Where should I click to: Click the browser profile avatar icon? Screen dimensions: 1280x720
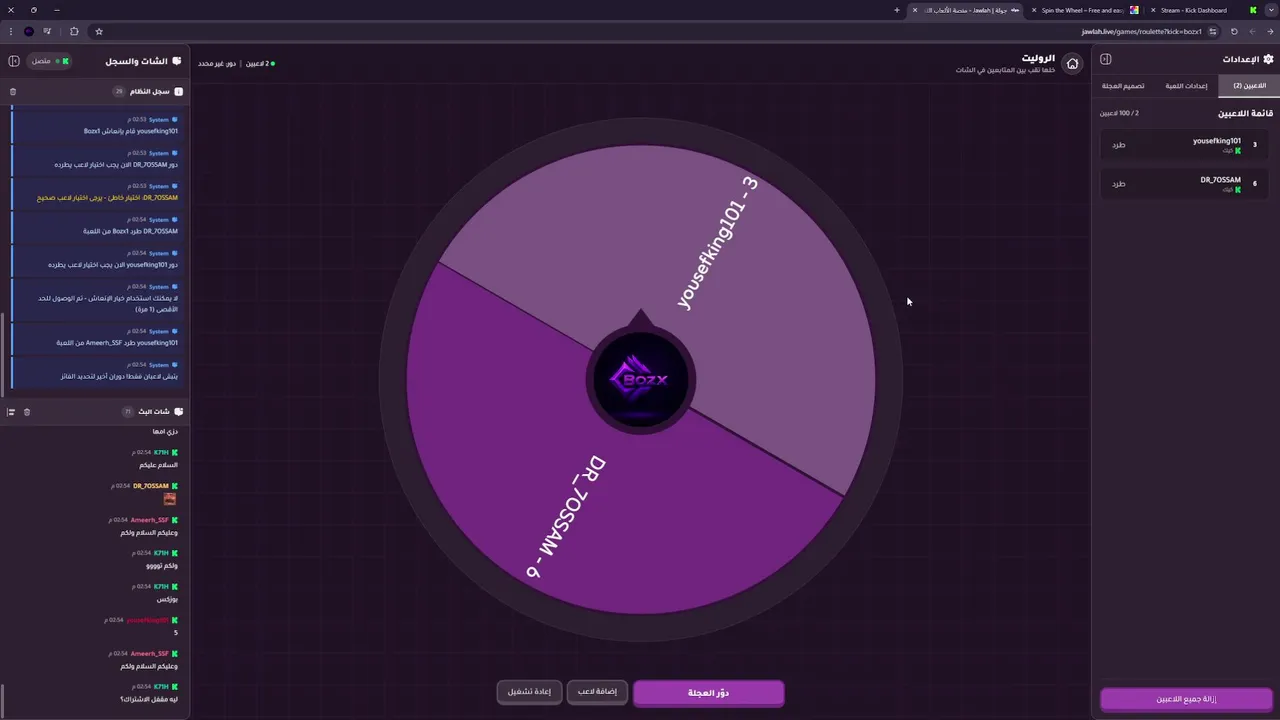tap(28, 31)
